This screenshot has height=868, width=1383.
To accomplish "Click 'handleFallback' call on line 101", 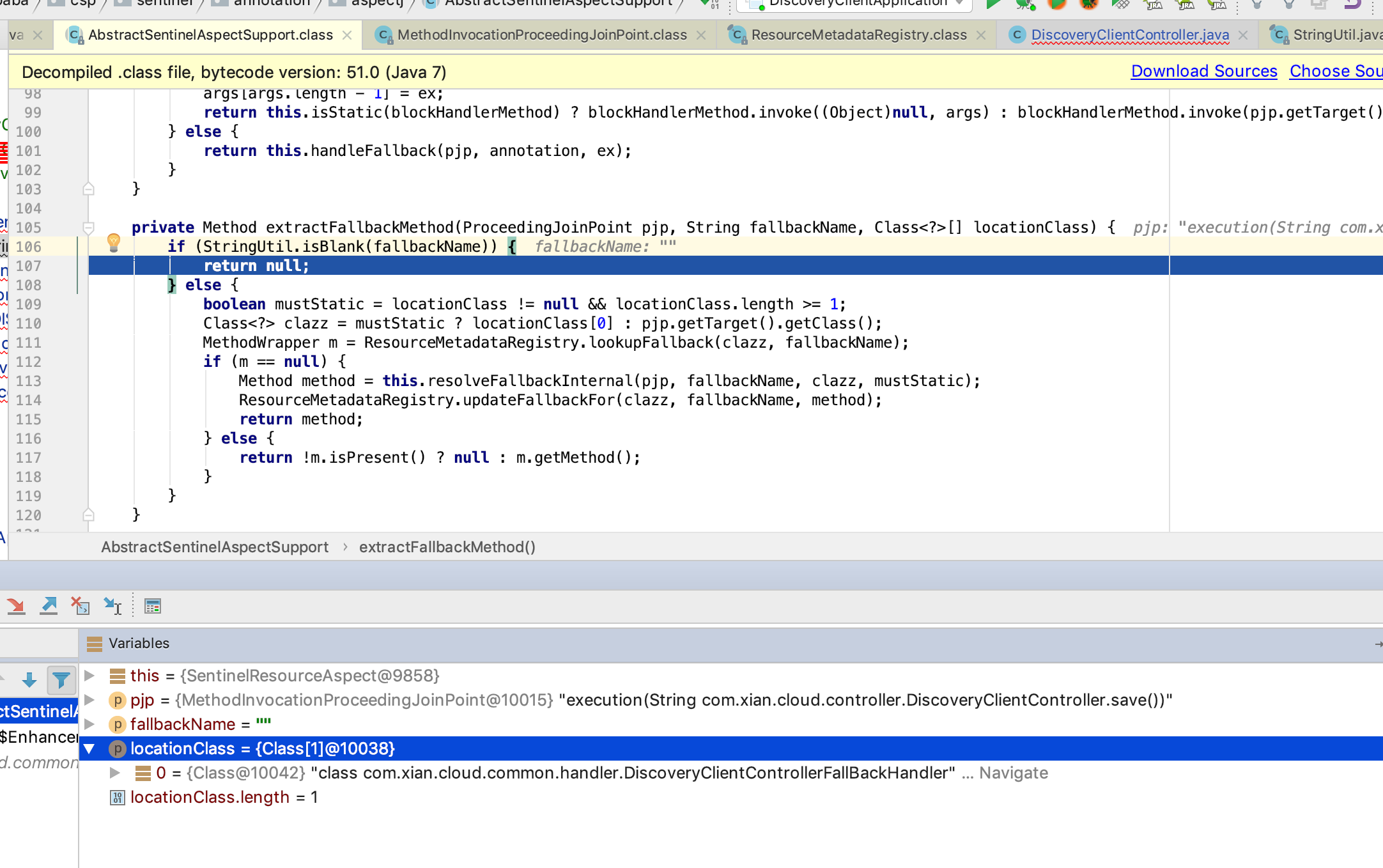I will [373, 151].
